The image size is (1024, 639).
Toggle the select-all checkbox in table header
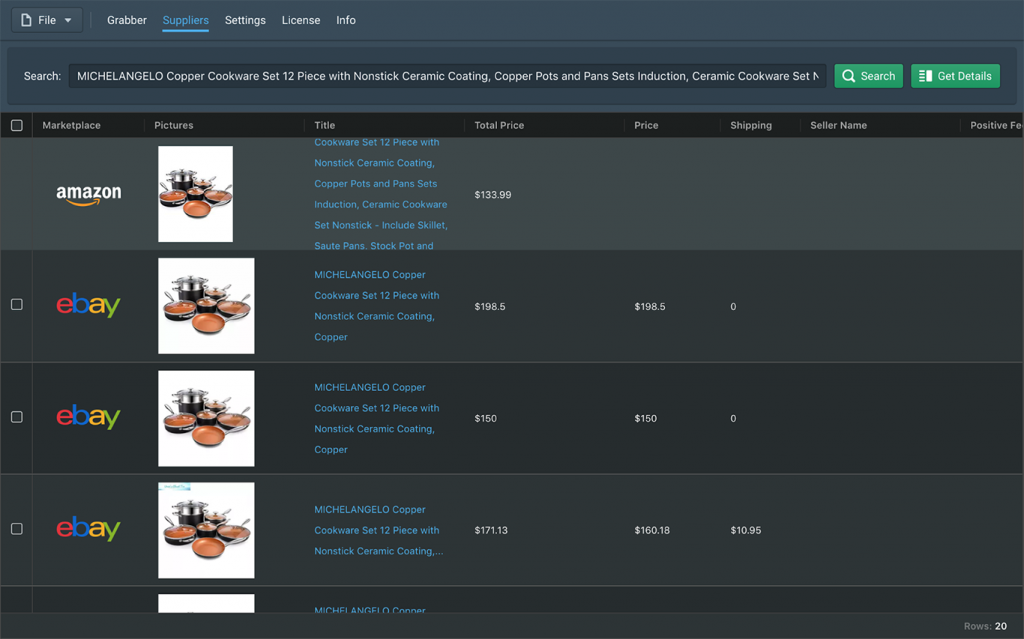point(17,125)
